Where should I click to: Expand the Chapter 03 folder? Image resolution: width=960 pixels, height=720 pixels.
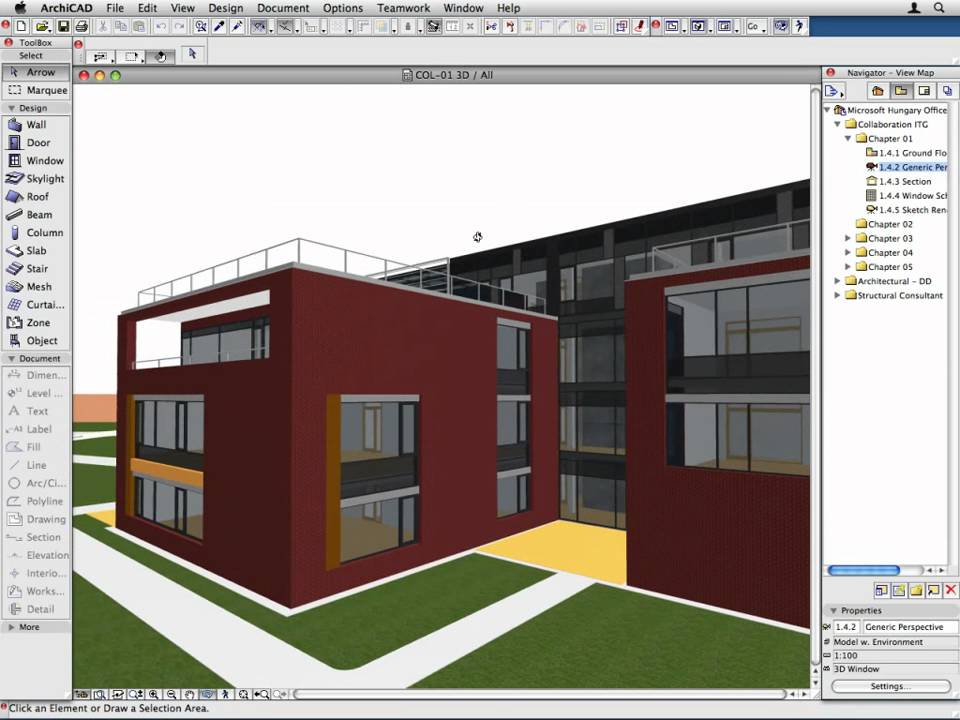[x=848, y=238]
